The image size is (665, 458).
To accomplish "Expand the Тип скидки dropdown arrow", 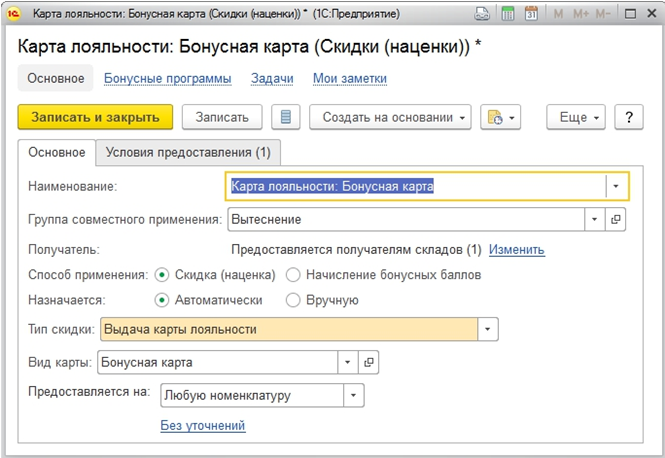I will pos(487,329).
